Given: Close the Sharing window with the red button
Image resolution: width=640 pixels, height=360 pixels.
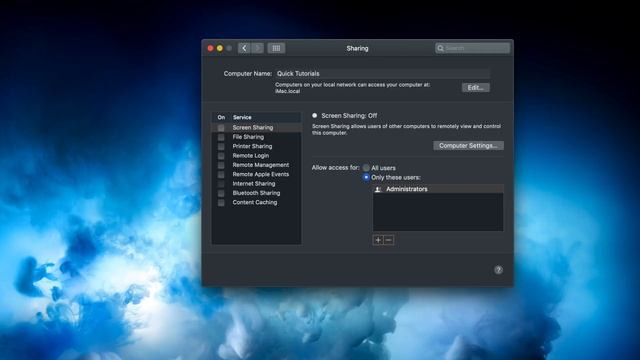Looking at the screenshot, I should point(211,48).
